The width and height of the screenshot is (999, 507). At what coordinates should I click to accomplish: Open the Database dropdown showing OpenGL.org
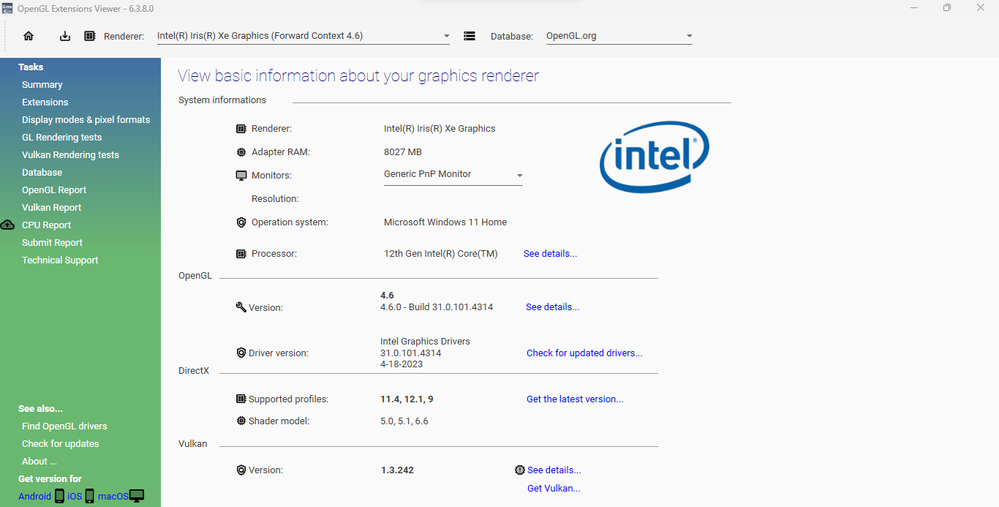click(x=689, y=37)
